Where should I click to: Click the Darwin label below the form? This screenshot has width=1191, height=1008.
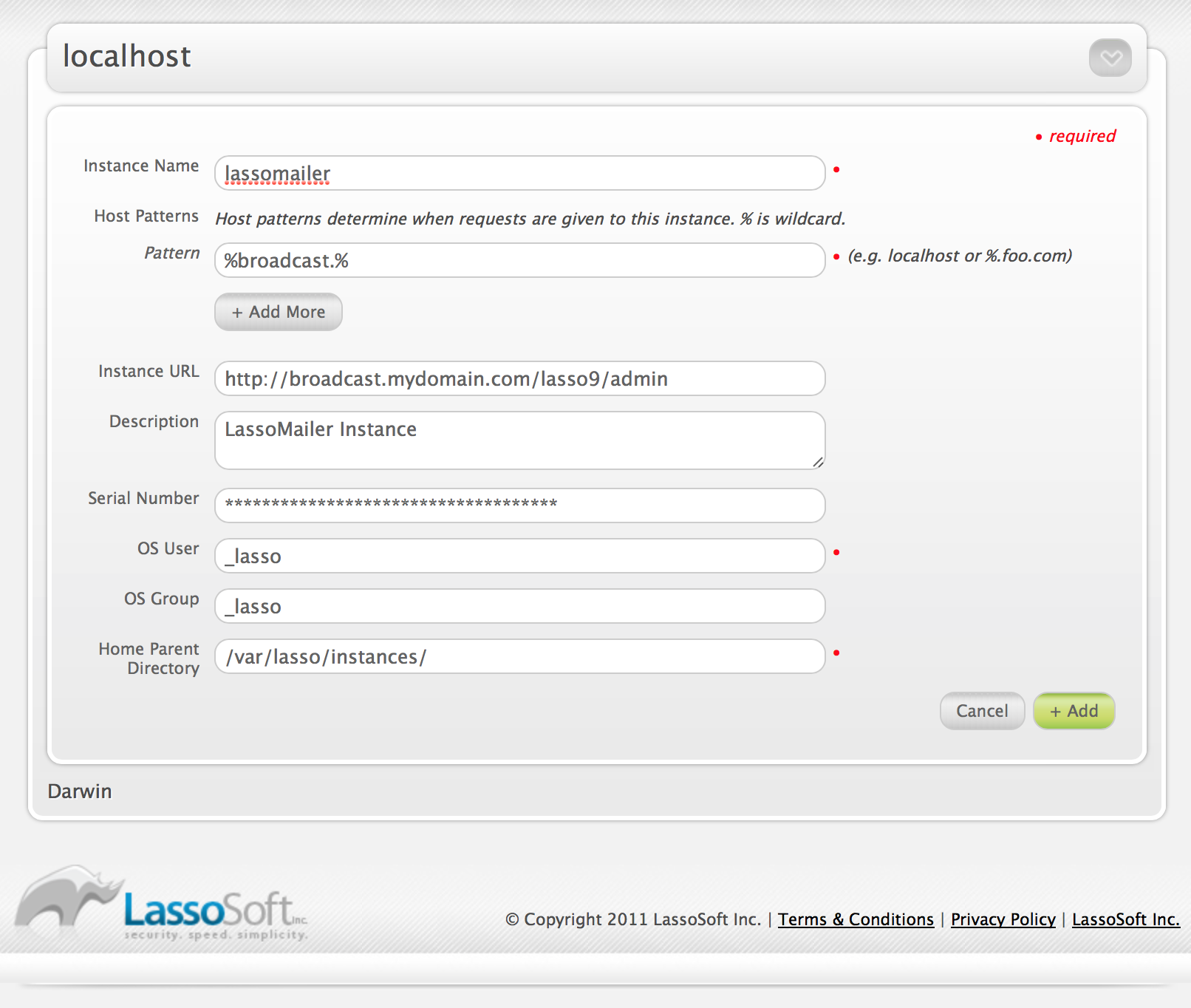80,791
